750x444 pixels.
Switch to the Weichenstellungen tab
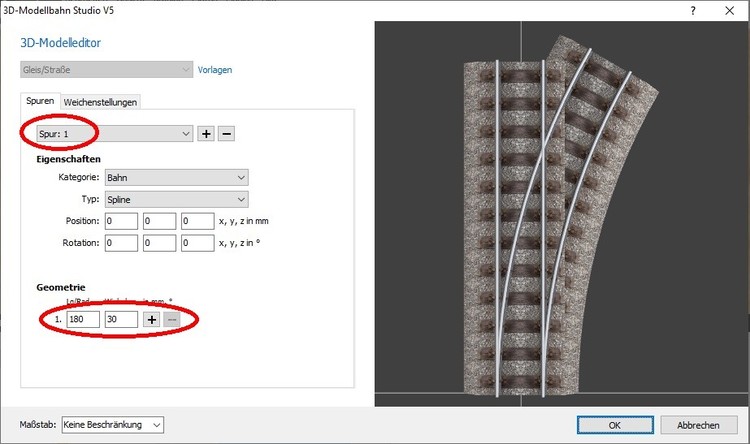pyautogui.click(x=100, y=102)
